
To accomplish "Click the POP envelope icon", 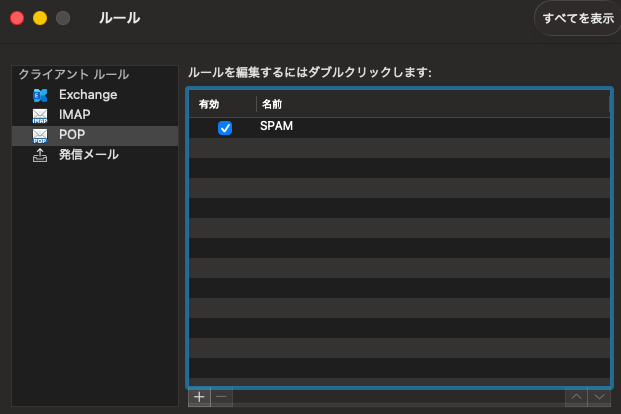I will 40,135.
